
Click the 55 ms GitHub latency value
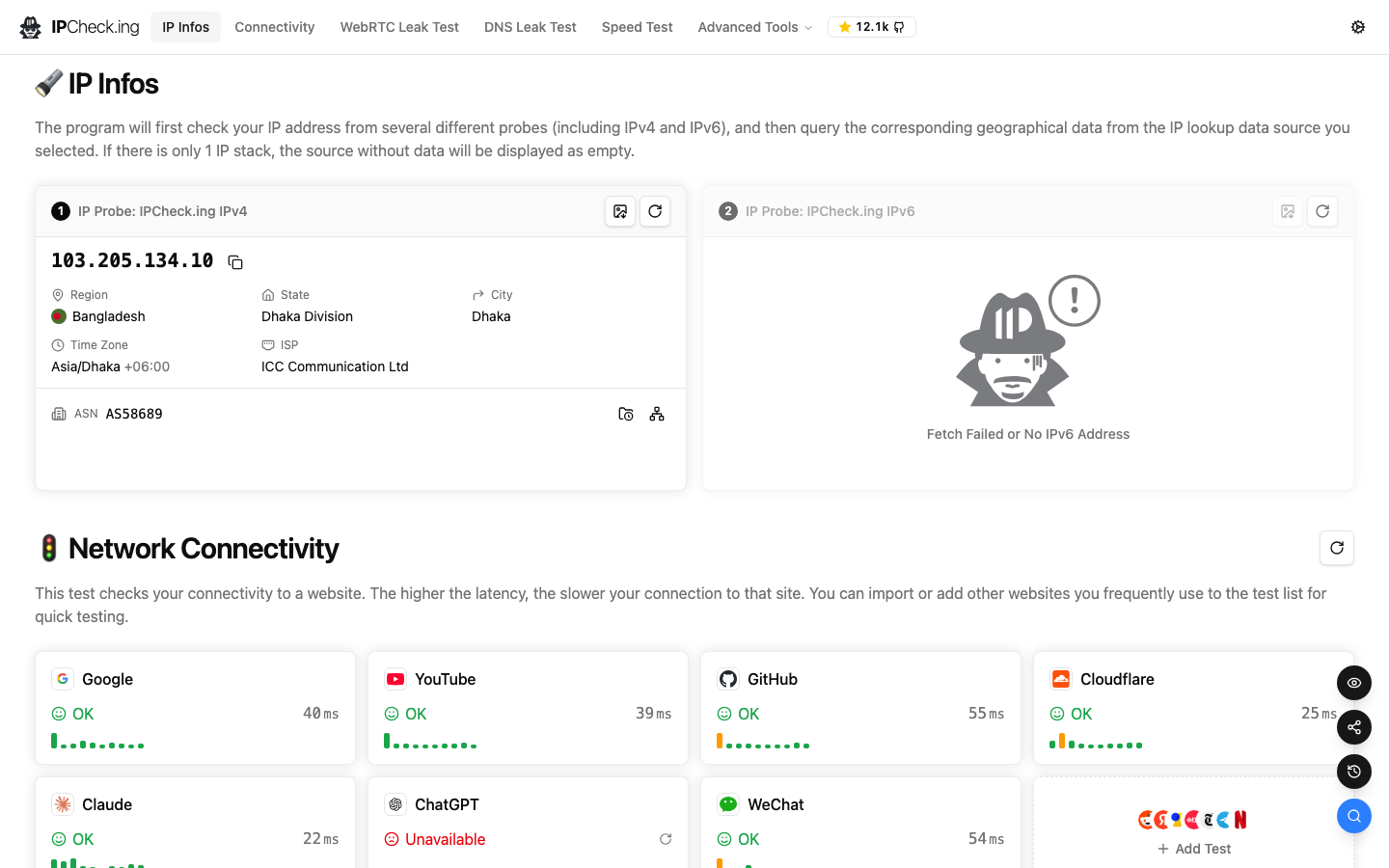986,714
